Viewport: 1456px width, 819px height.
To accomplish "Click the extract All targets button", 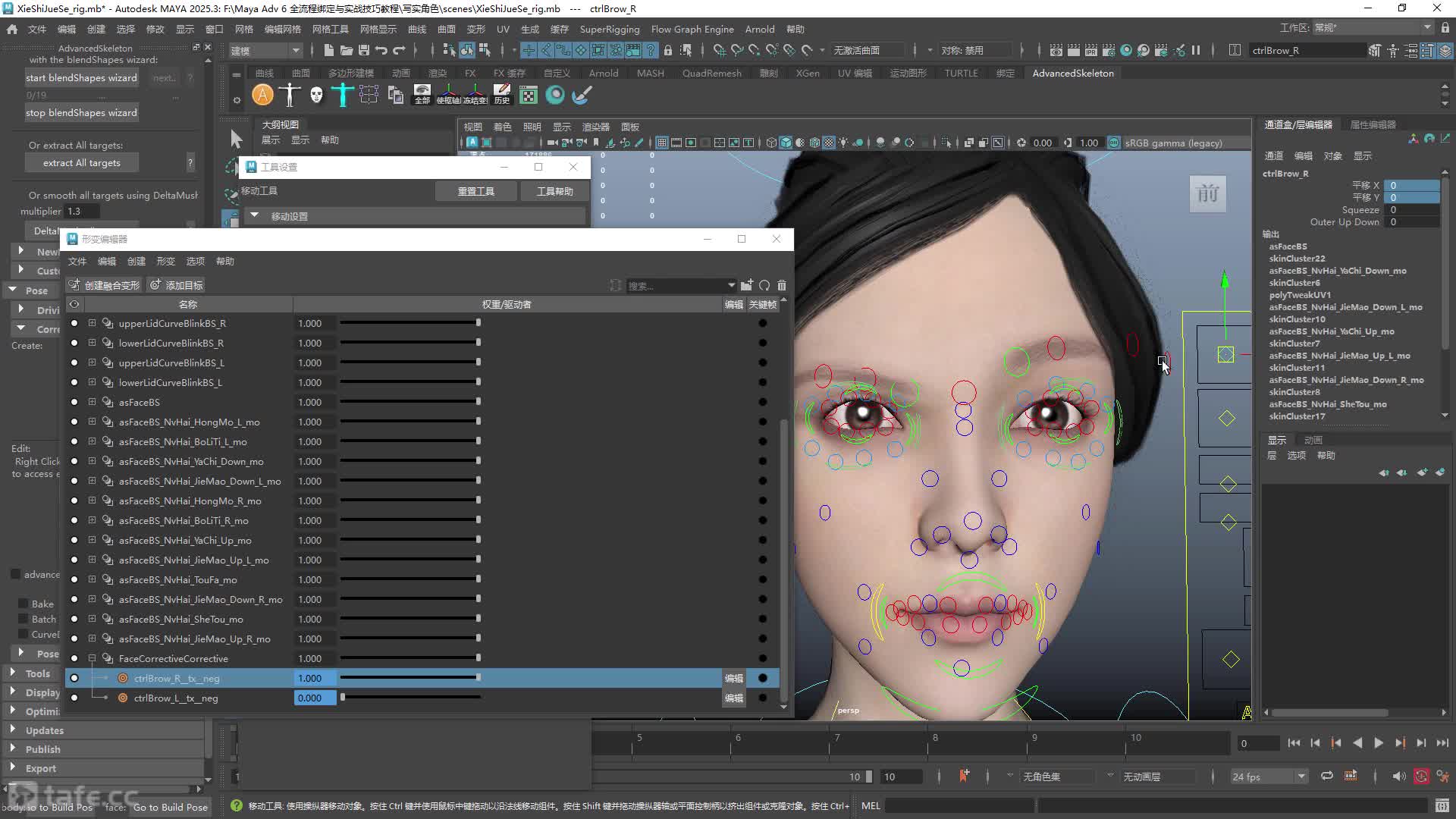I will [x=81, y=162].
